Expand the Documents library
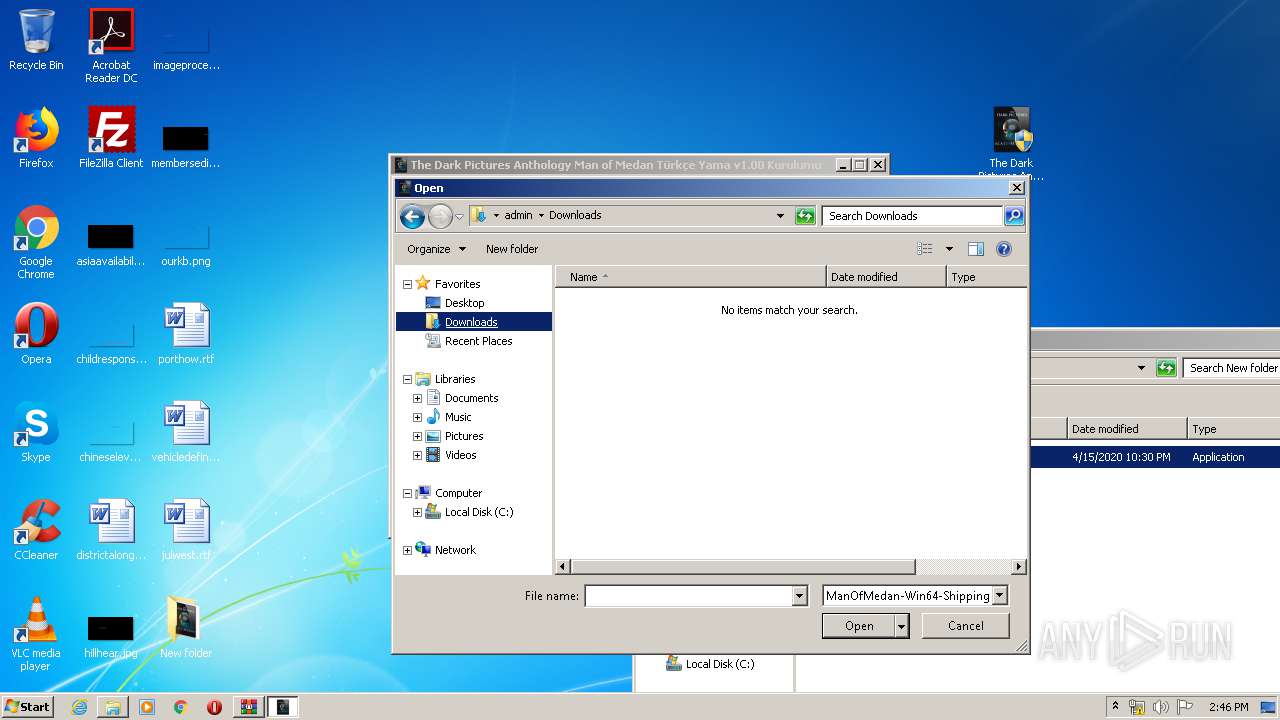 click(x=417, y=398)
